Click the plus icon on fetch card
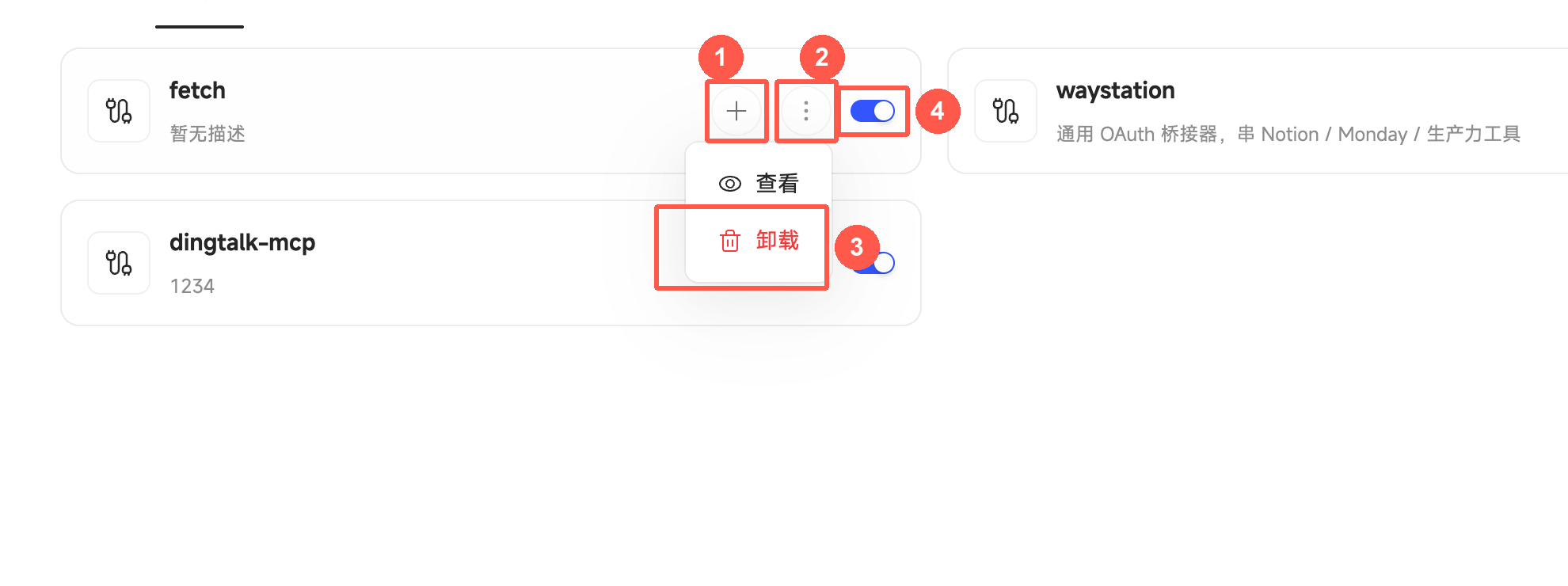The height and width of the screenshot is (586, 1568). coord(736,111)
